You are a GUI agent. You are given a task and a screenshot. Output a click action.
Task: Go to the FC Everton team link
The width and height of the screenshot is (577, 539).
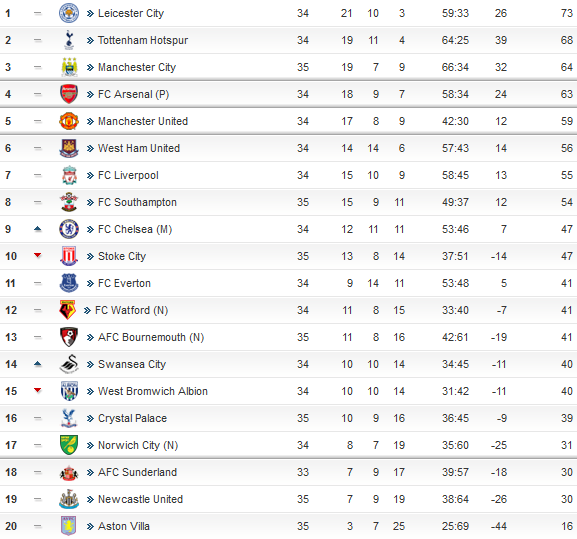coord(124,283)
